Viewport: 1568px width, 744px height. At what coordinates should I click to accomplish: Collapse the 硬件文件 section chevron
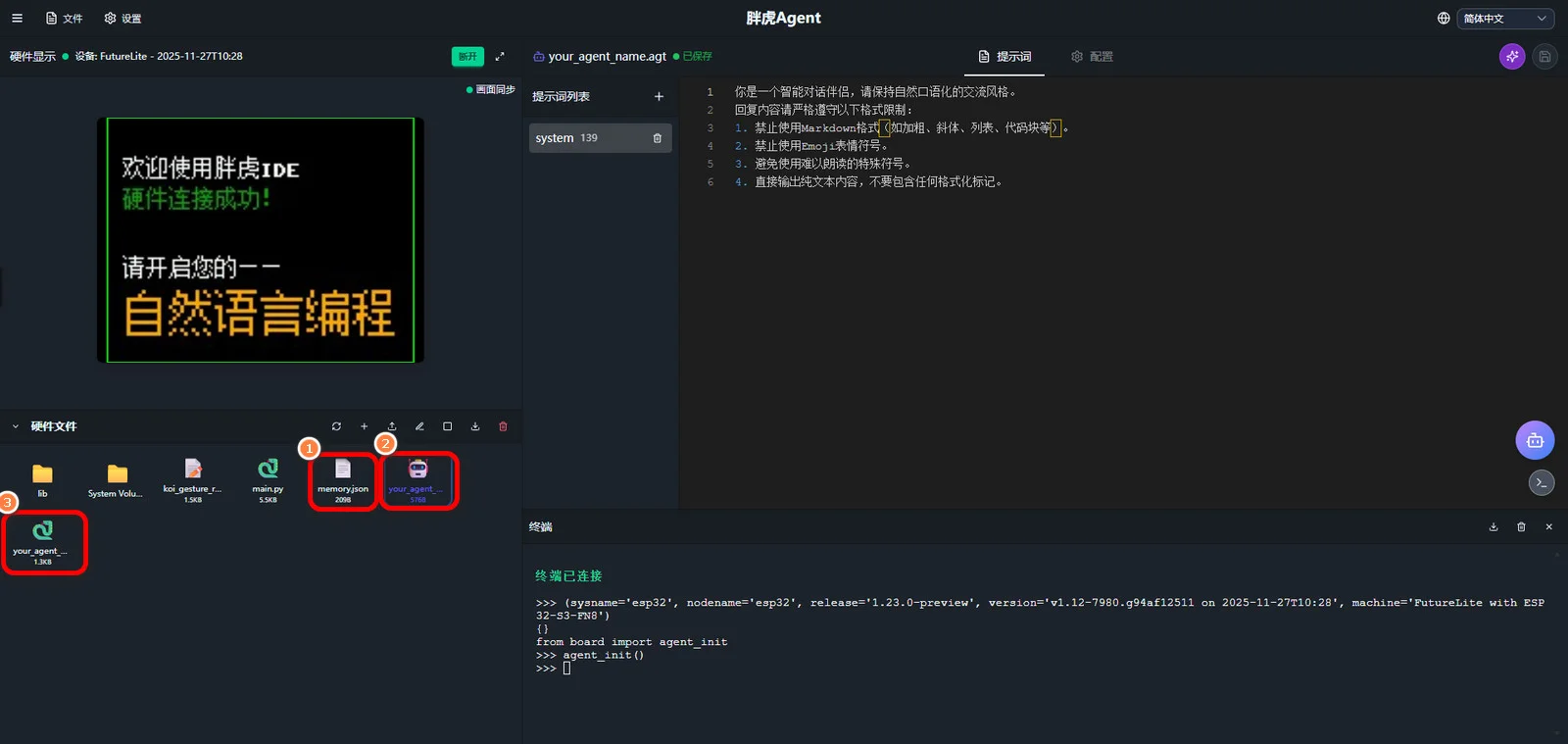[16, 426]
